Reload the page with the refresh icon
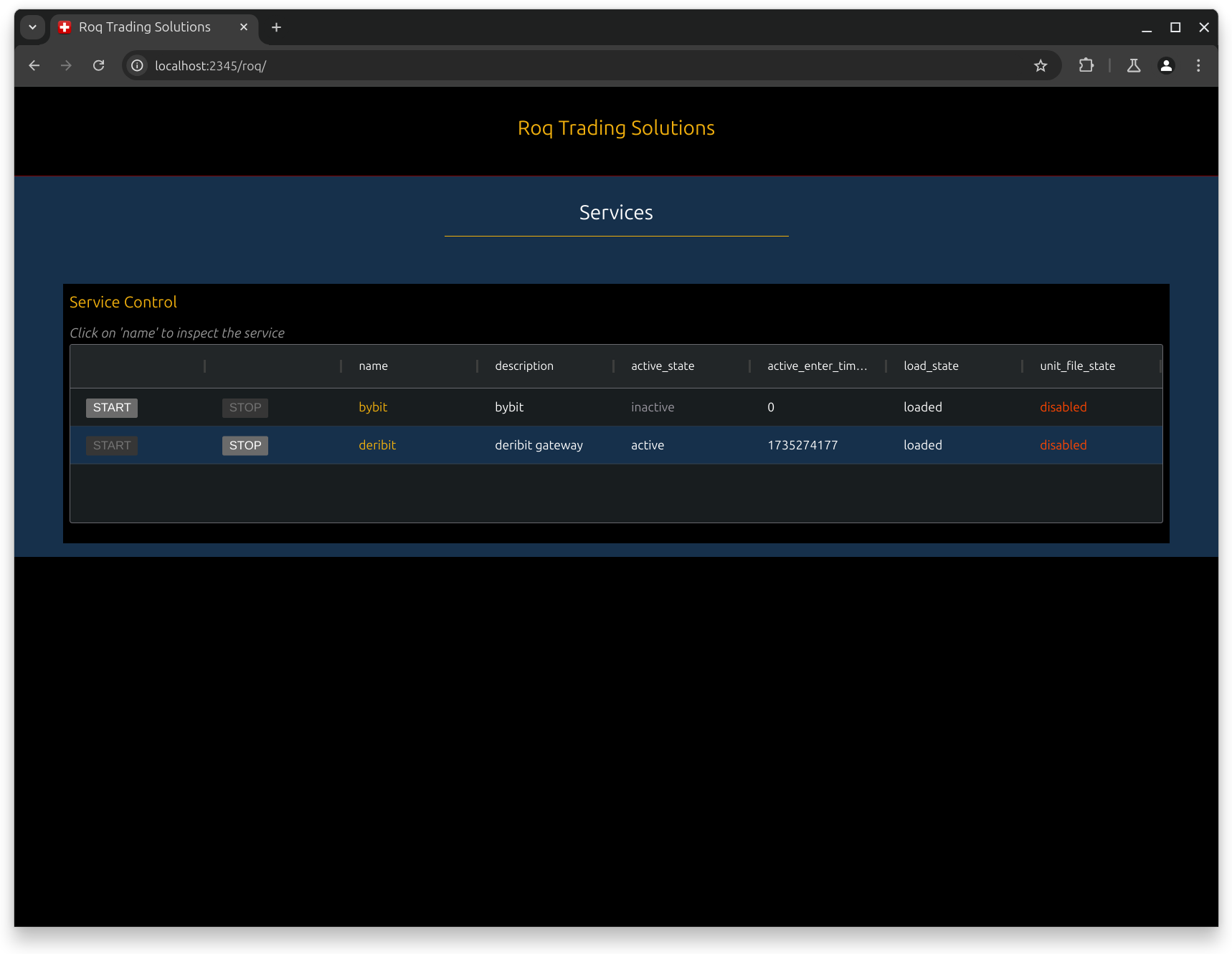The image size is (1232, 954). tap(99, 66)
